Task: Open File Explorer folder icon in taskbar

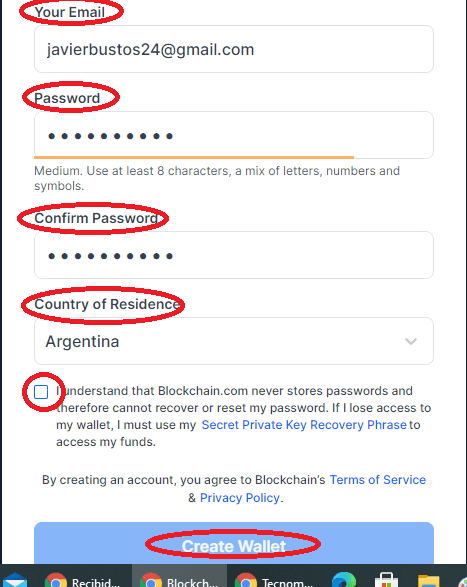Action: pos(428,580)
